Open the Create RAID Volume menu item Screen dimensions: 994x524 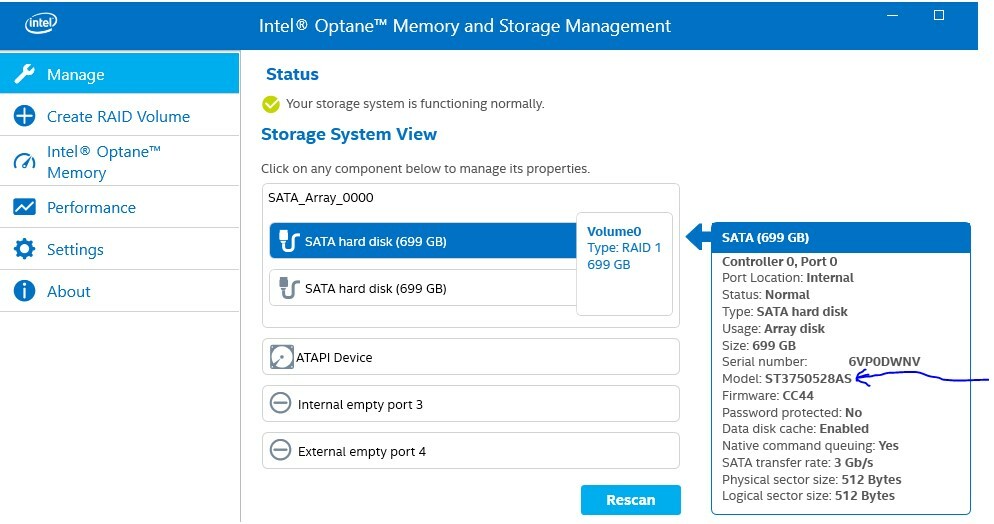120,116
